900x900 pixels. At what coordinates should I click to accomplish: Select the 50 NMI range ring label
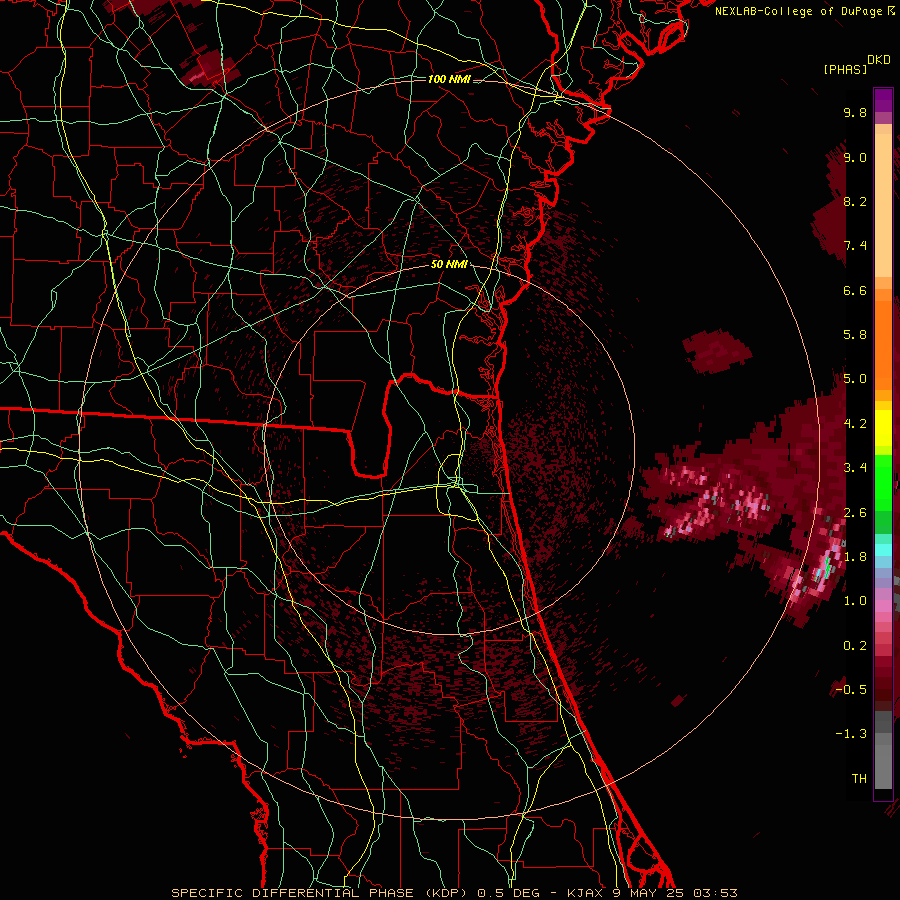[449, 264]
